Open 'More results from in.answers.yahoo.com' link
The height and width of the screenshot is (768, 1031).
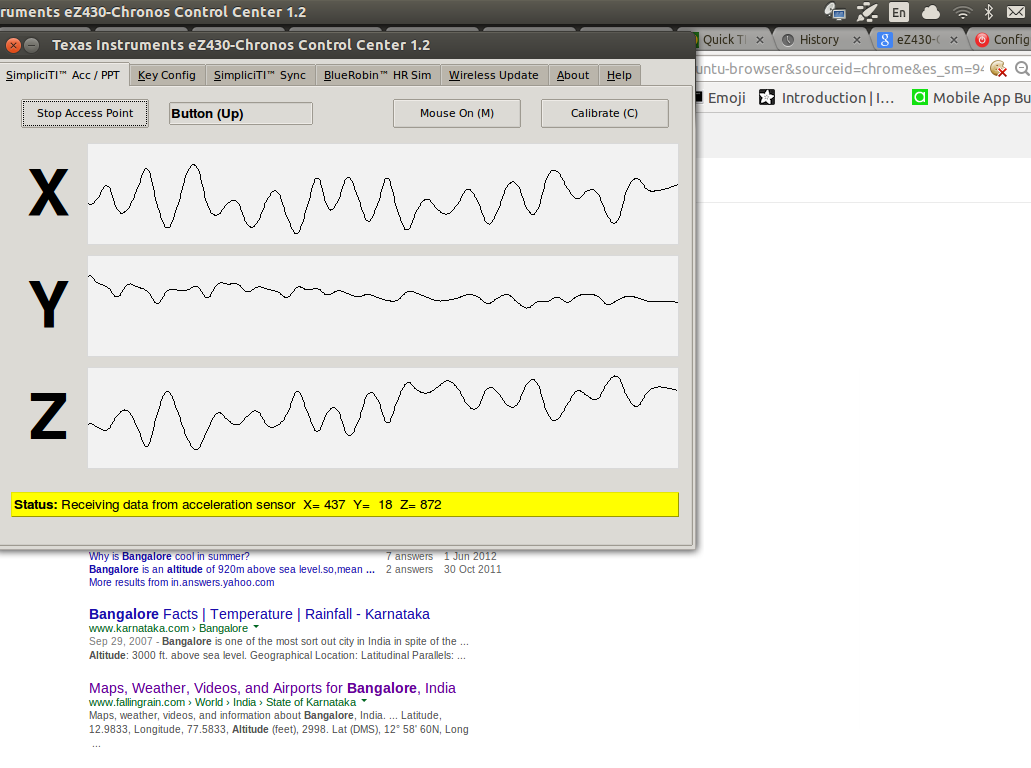click(x=181, y=583)
